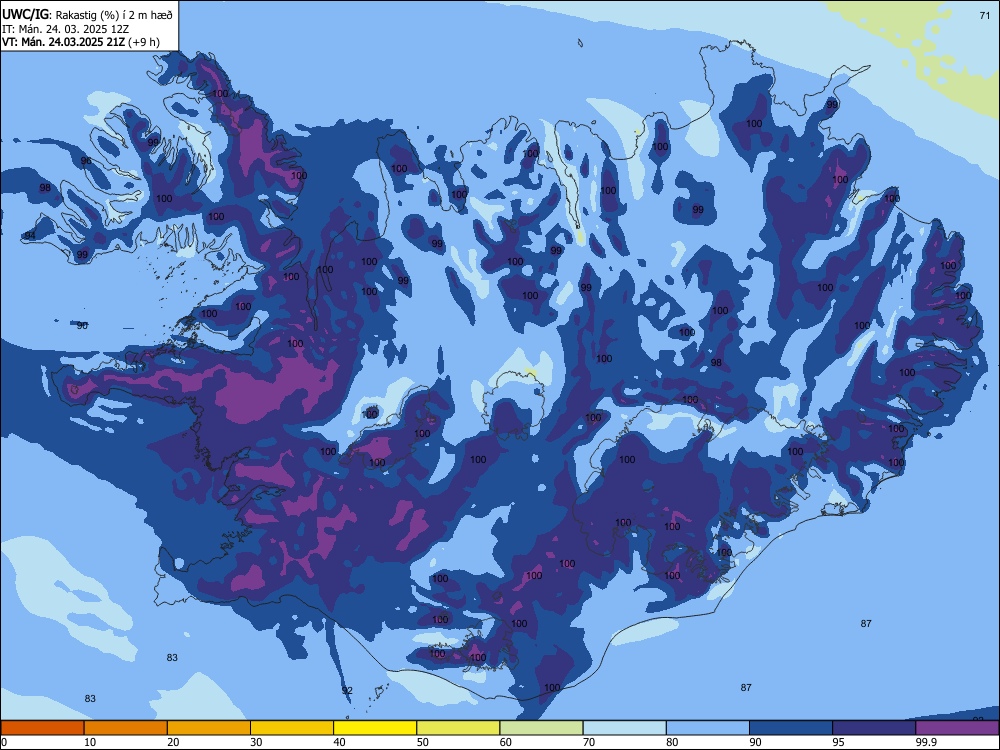Click the legend tick label 95
The height and width of the screenshot is (750, 1000).
[x=838, y=742]
